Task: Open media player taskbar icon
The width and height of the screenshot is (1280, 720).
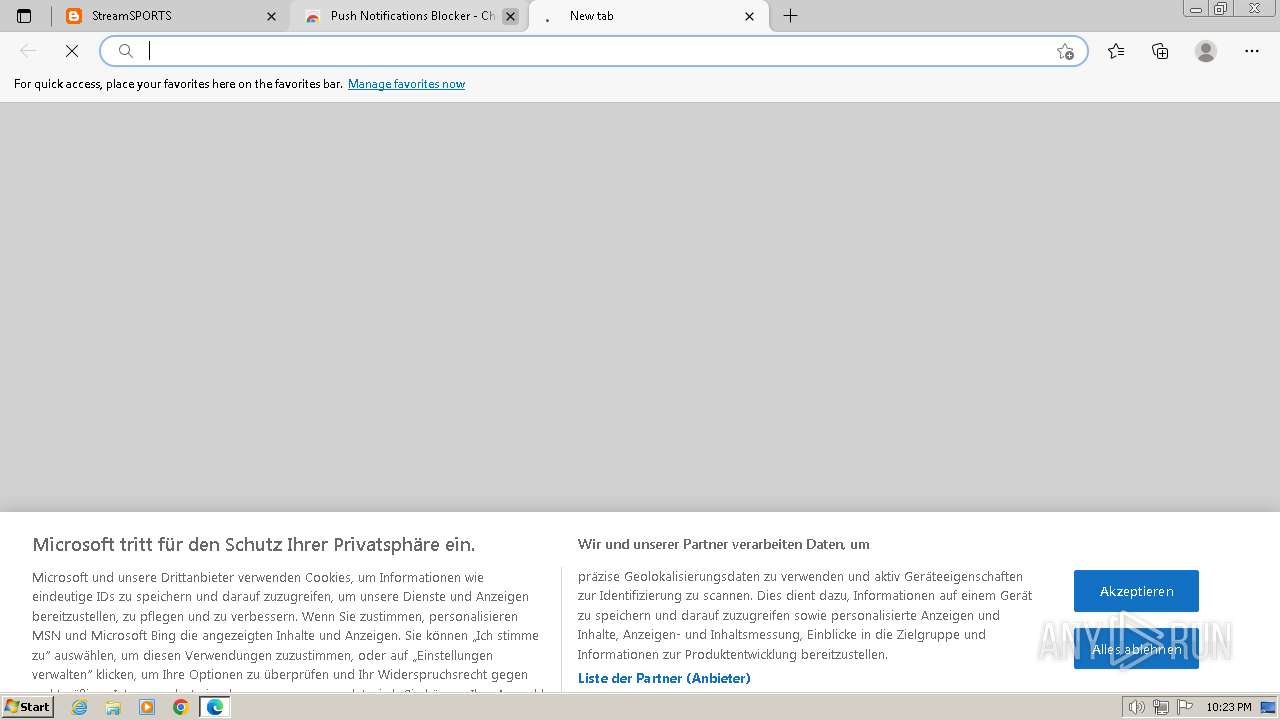Action: point(147,707)
